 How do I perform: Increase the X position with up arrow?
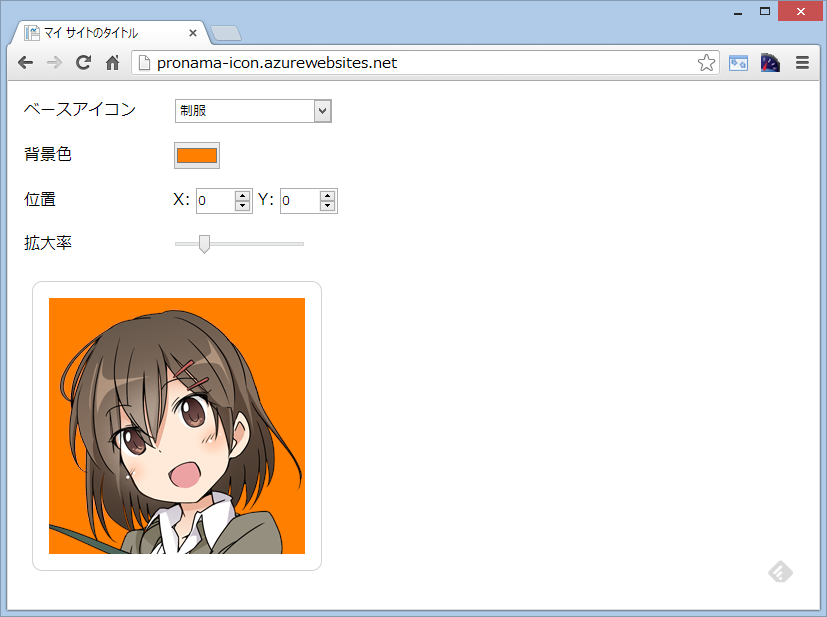[x=242, y=196]
